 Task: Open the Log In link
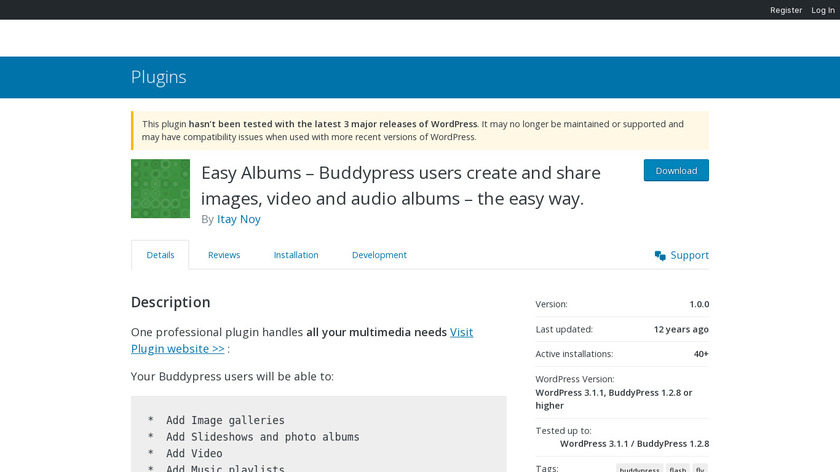click(x=822, y=10)
